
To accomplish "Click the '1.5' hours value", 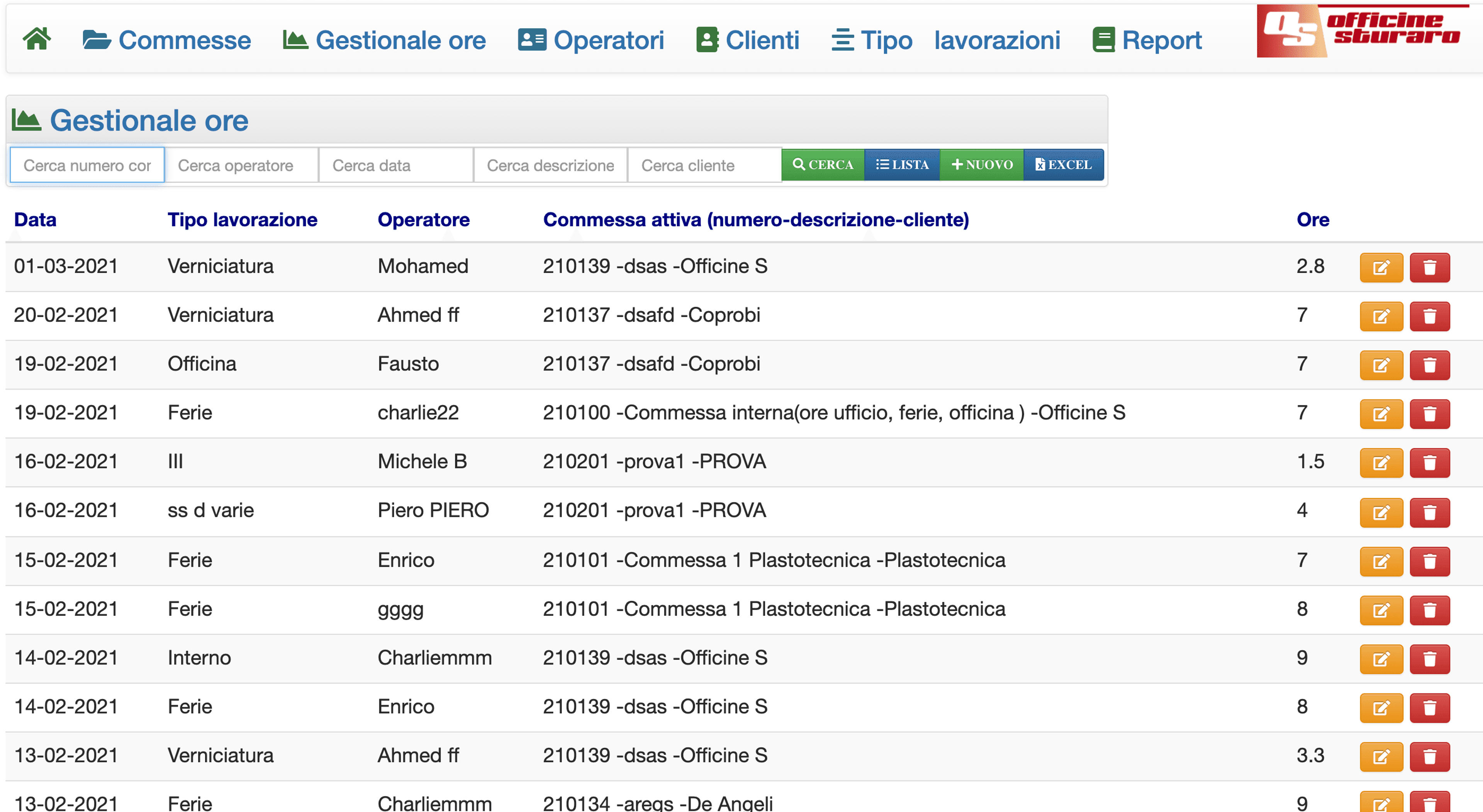I will [x=1310, y=461].
